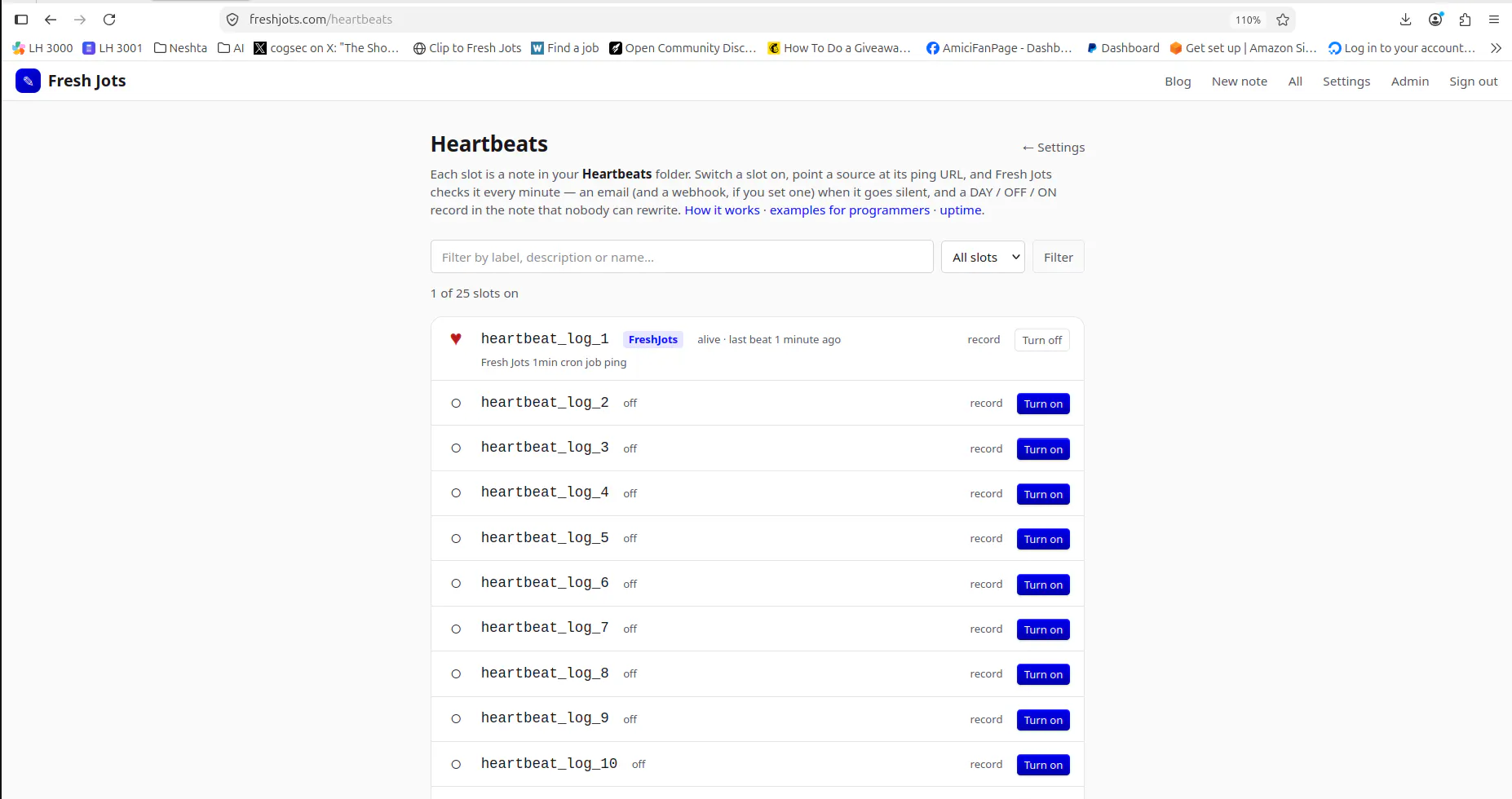Turn on heartbeat_log_5 slot
1512x799 pixels.
(1043, 539)
